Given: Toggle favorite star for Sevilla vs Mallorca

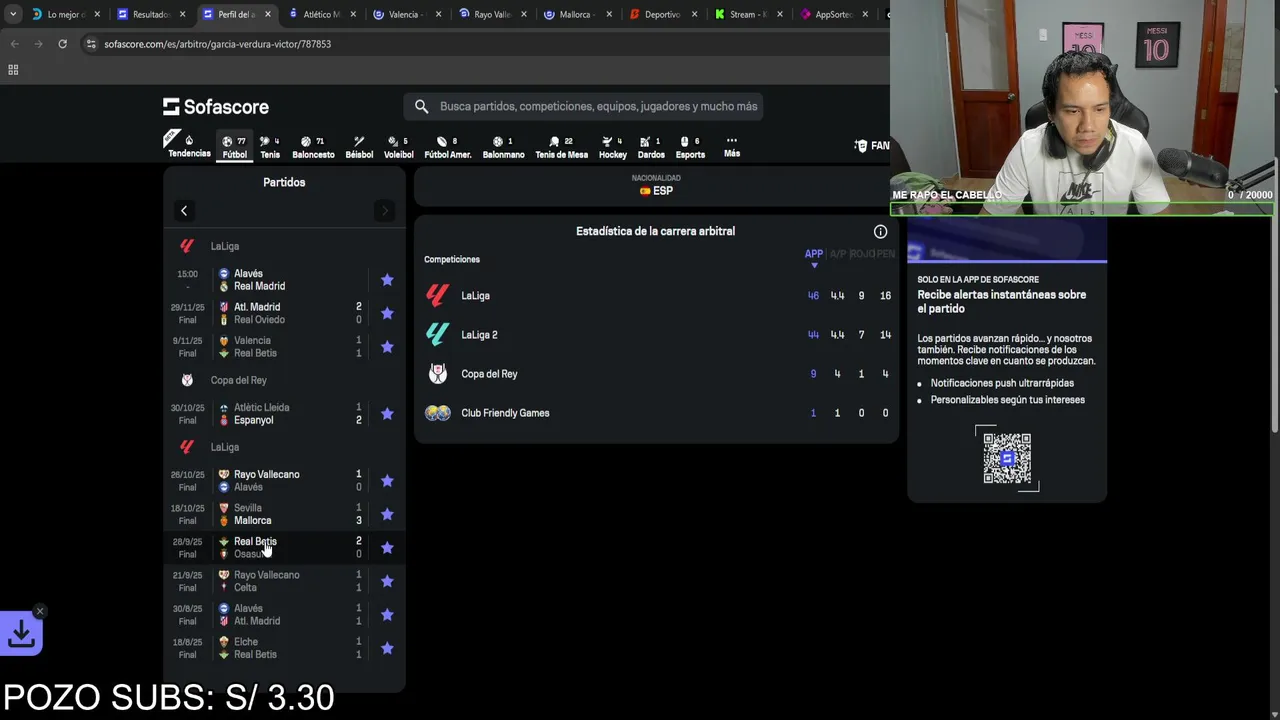Looking at the screenshot, I should point(387,514).
